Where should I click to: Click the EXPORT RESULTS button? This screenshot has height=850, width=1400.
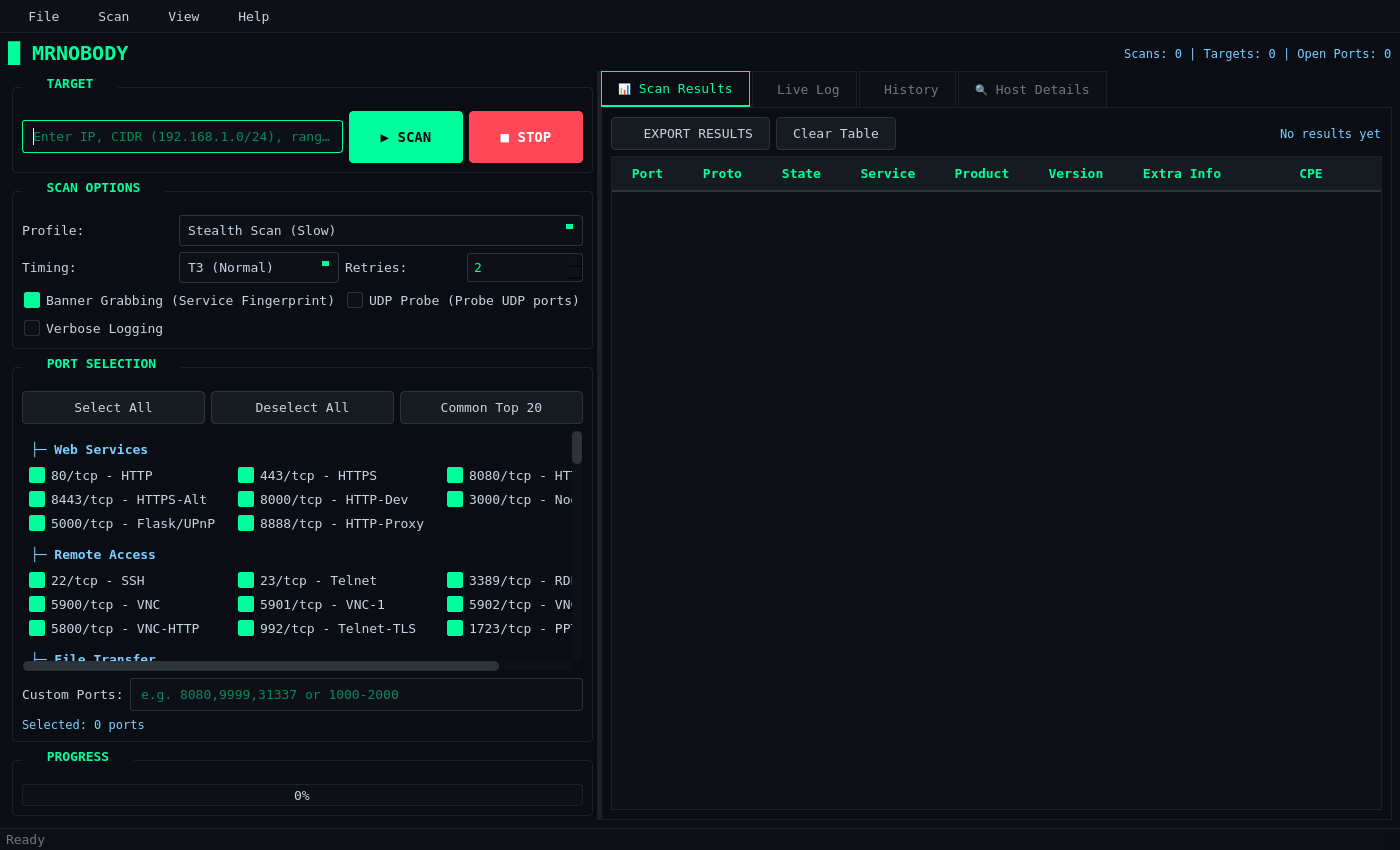(690, 133)
